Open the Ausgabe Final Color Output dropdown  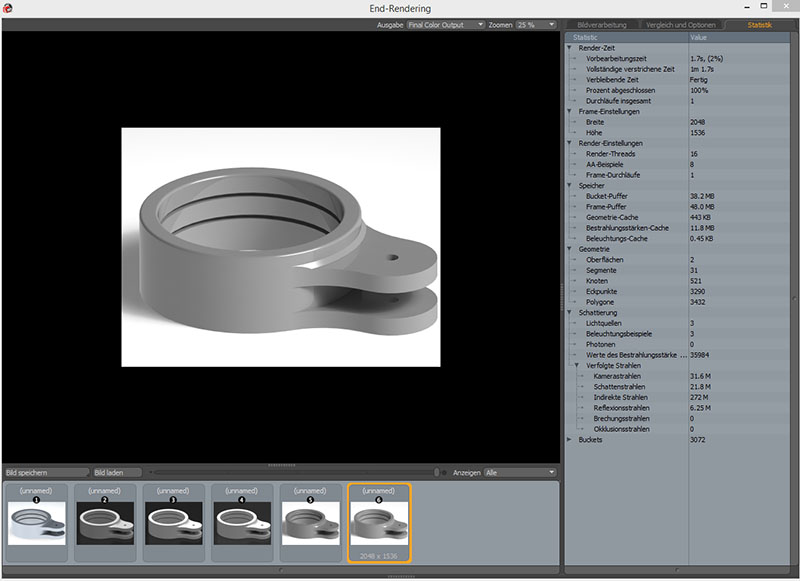[x=445, y=24]
